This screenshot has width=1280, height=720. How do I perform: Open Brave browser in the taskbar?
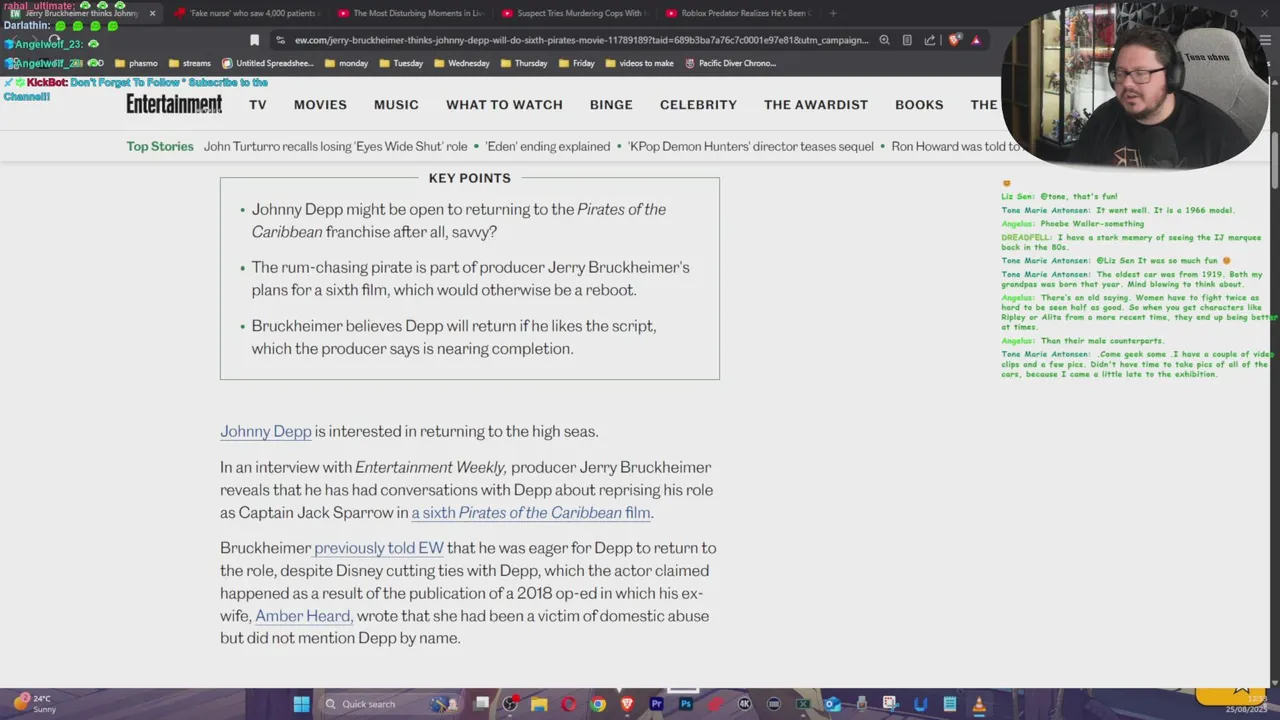[627, 704]
